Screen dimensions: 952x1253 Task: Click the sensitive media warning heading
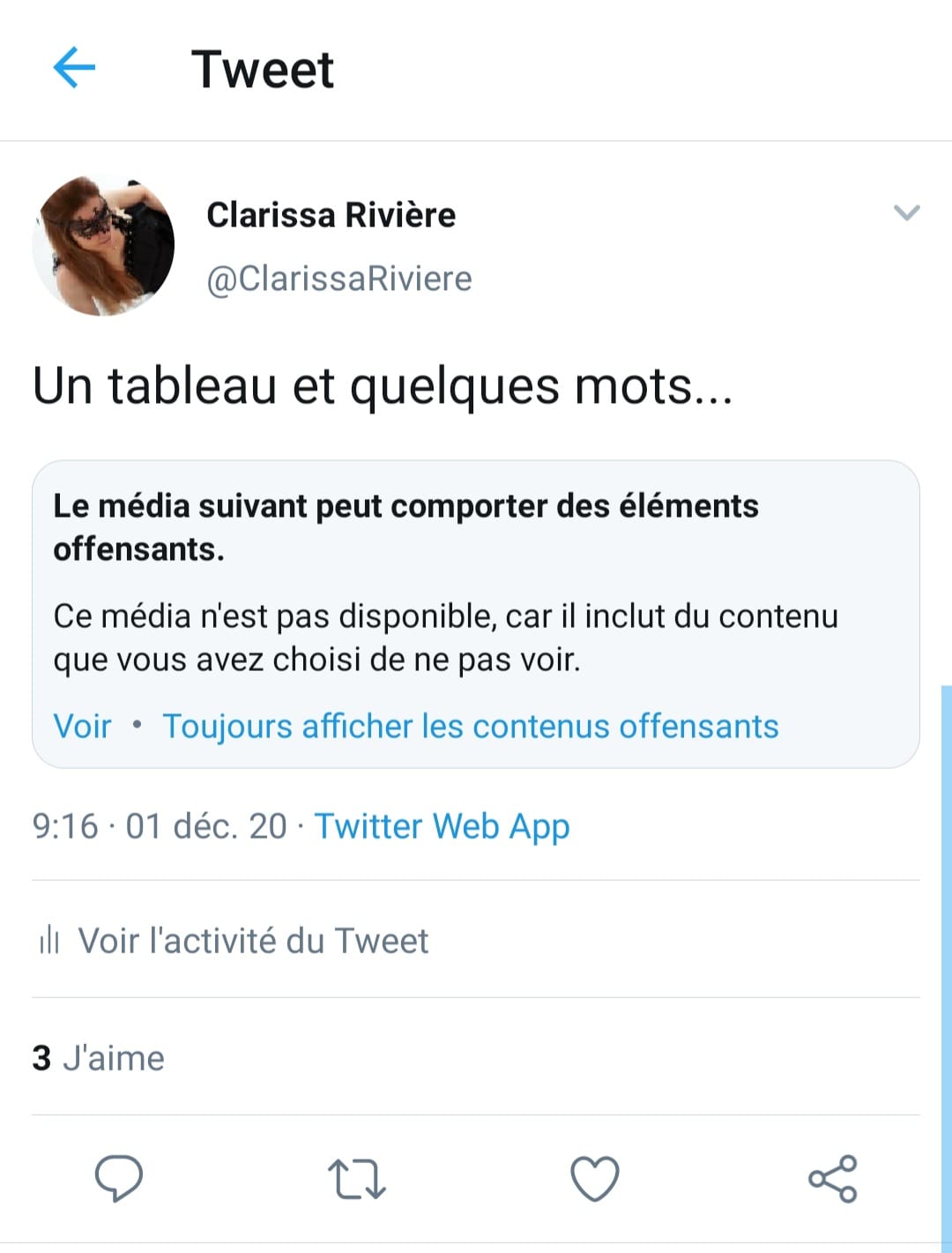pyautogui.click(x=405, y=527)
